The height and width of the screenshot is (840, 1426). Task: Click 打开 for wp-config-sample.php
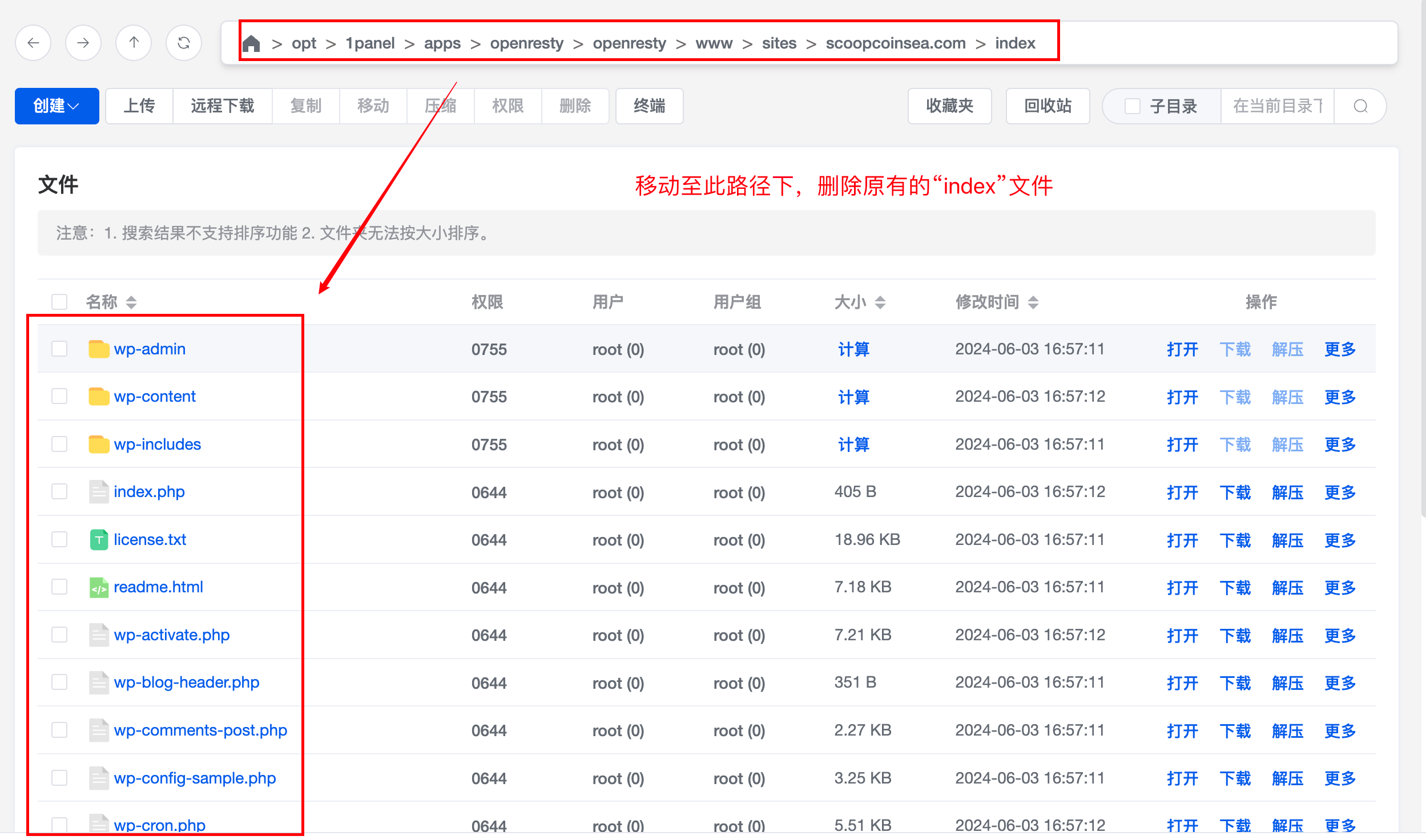click(1183, 778)
